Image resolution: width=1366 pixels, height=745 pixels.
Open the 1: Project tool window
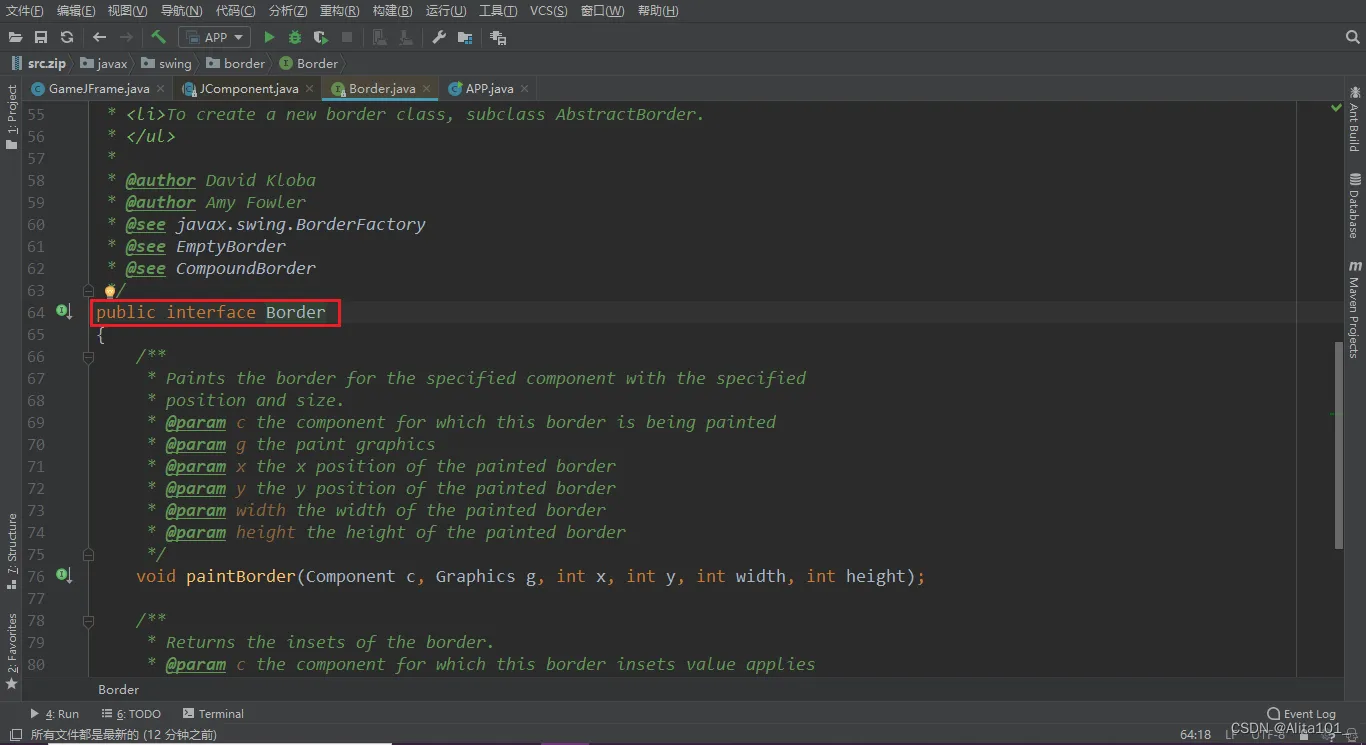[12, 118]
